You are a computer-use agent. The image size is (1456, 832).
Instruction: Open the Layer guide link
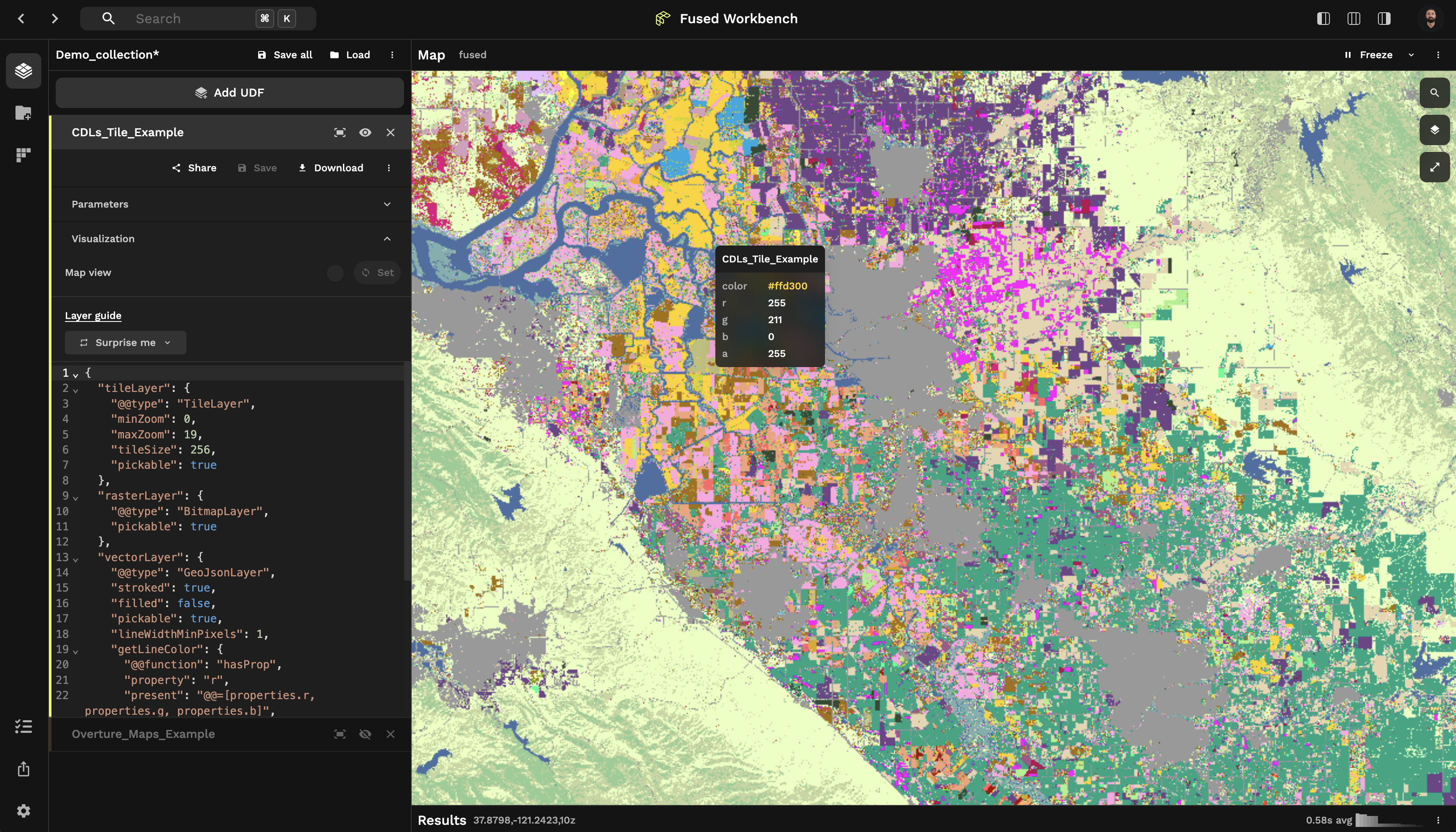(x=93, y=316)
